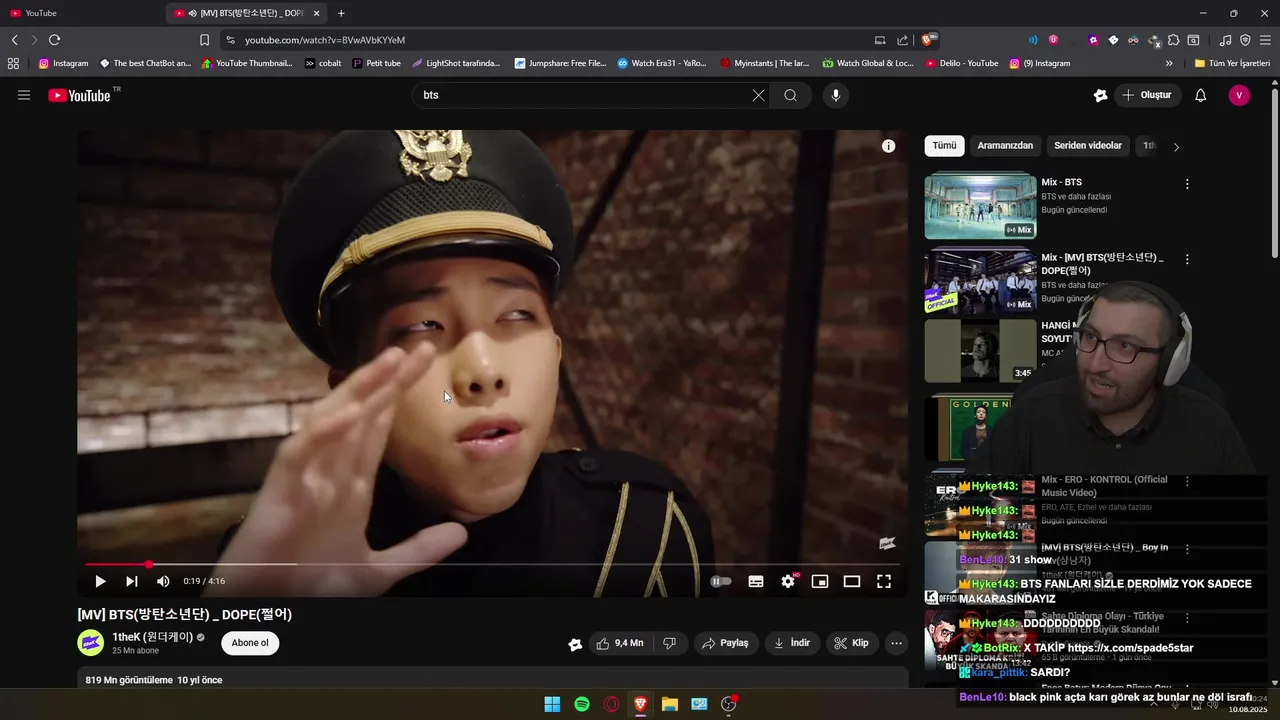
Task: Open options menu for Mix - BTS
Action: tap(1187, 184)
